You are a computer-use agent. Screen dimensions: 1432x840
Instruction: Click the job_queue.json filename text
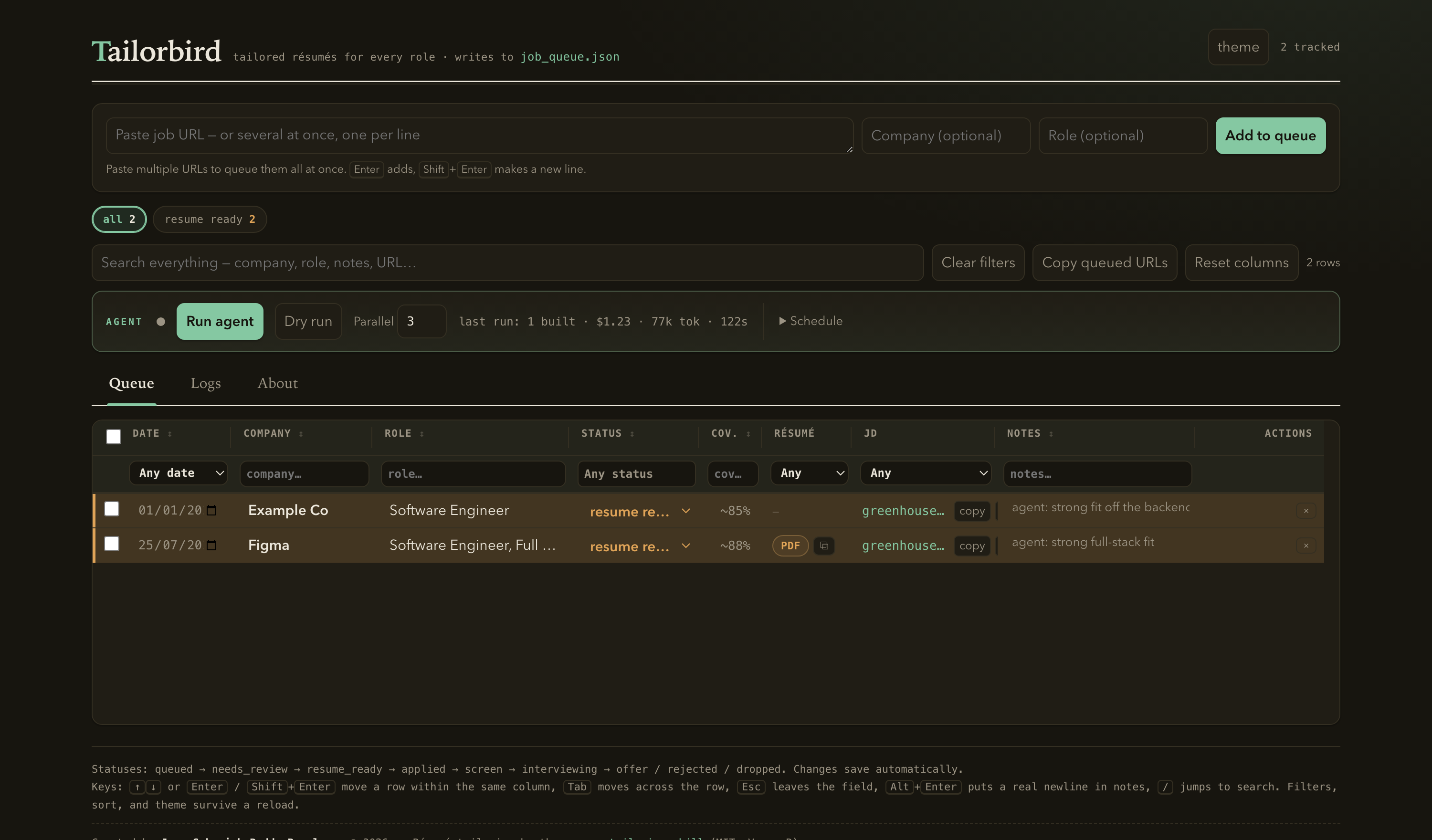point(570,57)
